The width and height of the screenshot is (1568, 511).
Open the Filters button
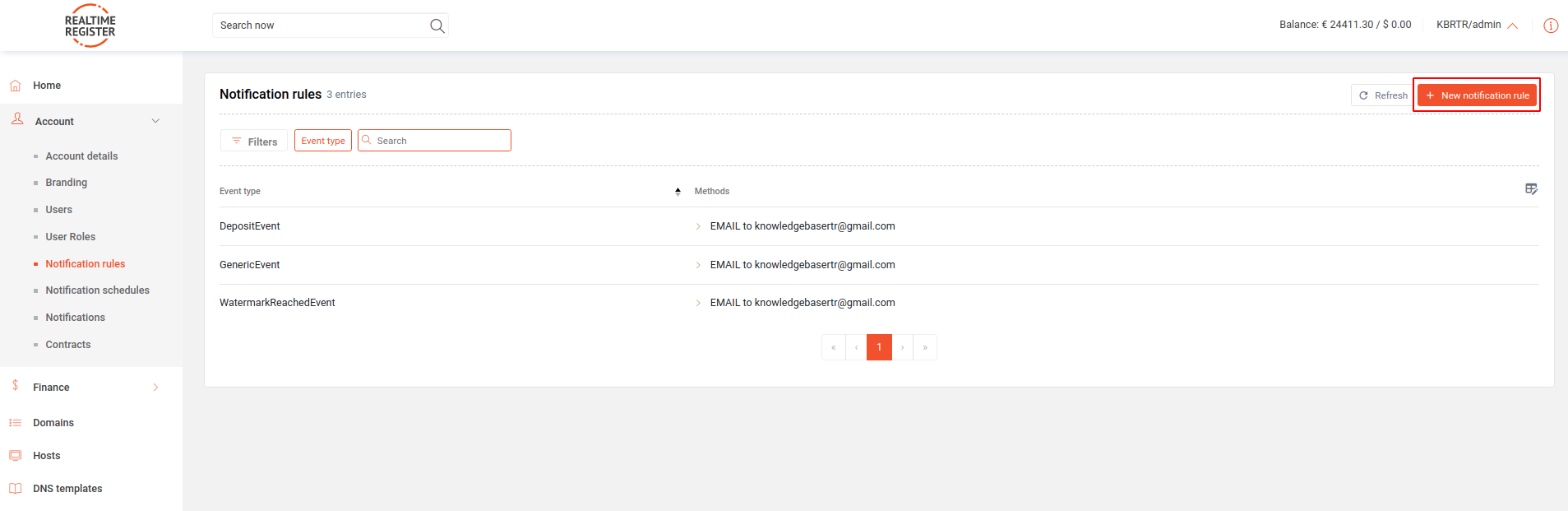pyautogui.click(x=254, y=141)
